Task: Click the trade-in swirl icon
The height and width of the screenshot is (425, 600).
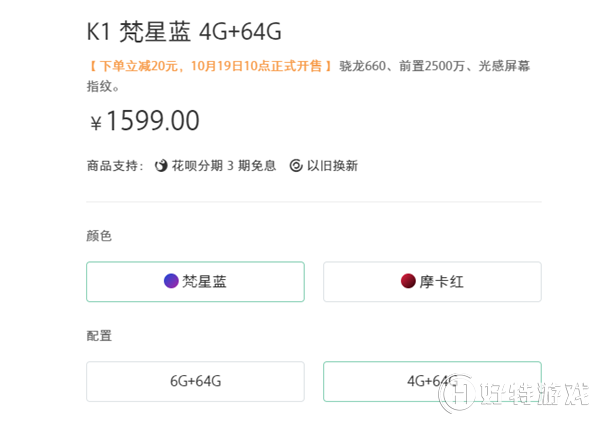Action: point(296,166)
